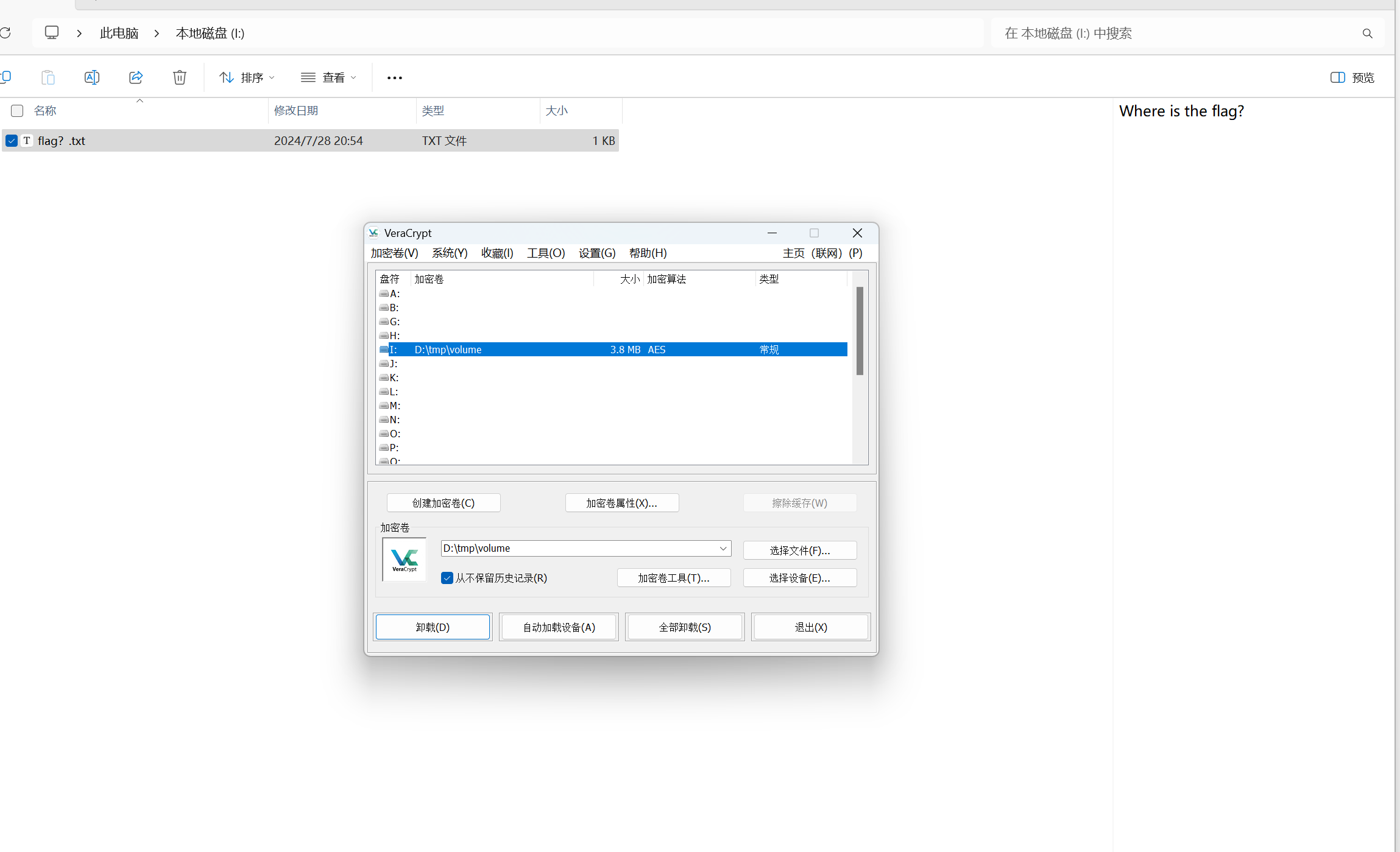Click 卸载(D) dismount button

click(x=433, y=627)
